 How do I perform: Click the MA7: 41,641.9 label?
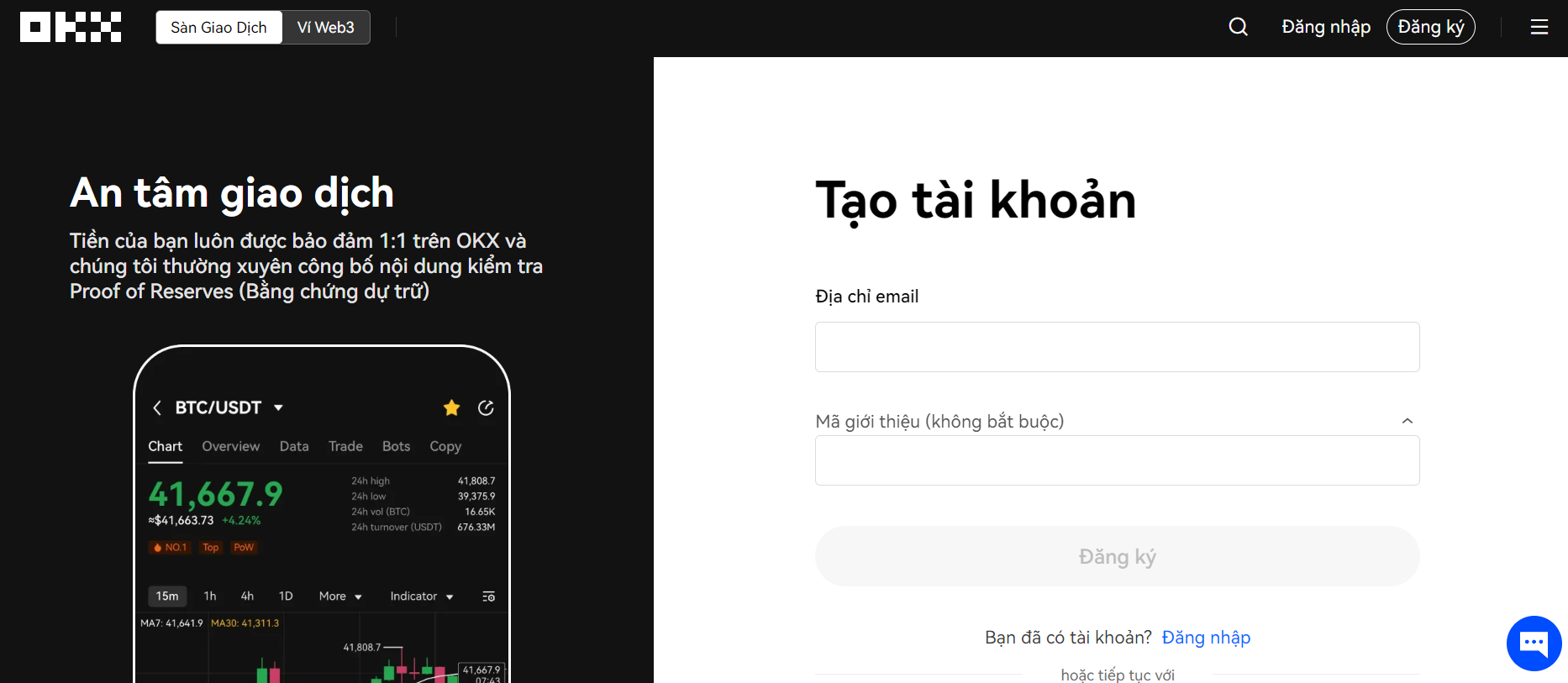[171, 623]
